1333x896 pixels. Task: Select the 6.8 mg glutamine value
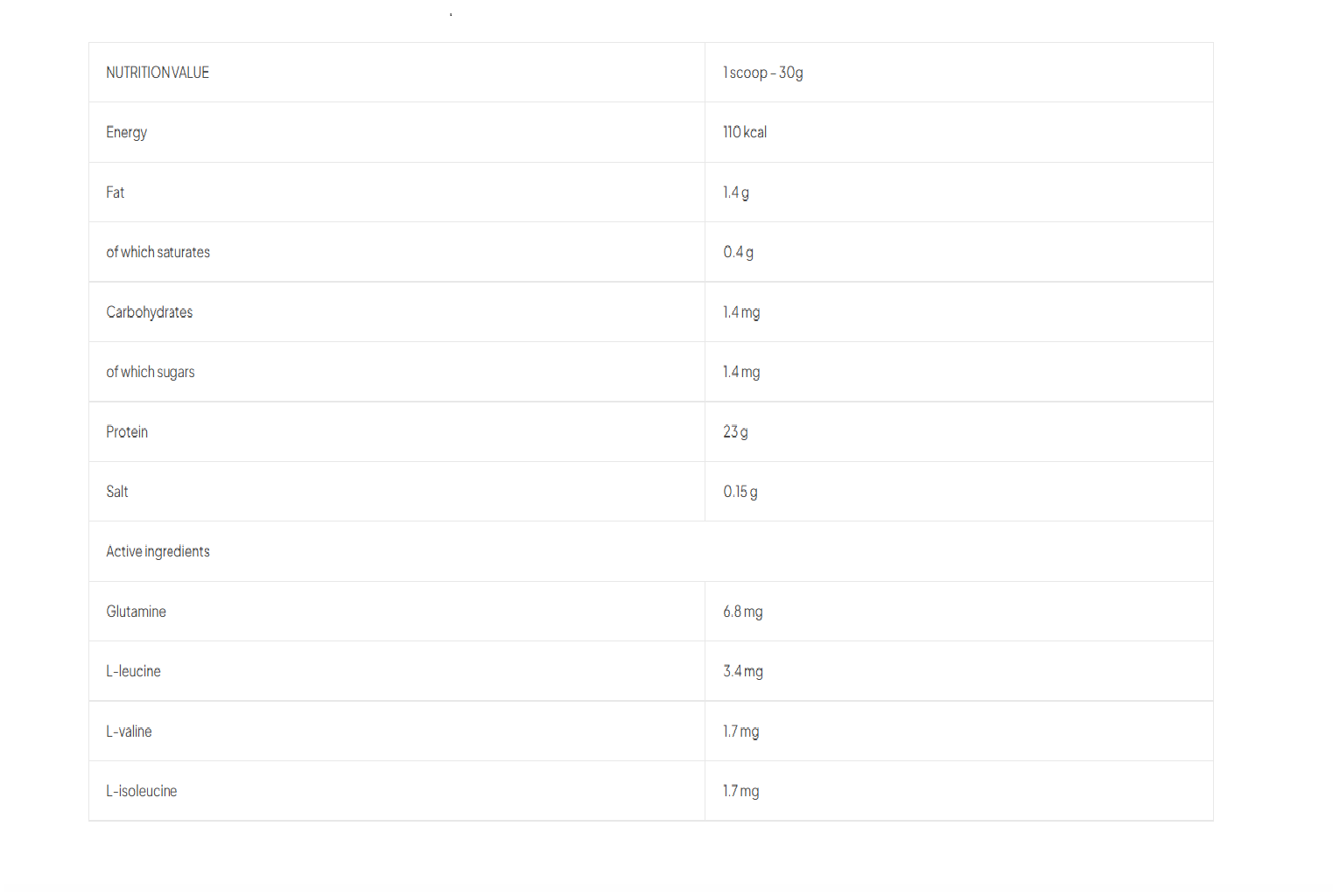pos(743,612)
